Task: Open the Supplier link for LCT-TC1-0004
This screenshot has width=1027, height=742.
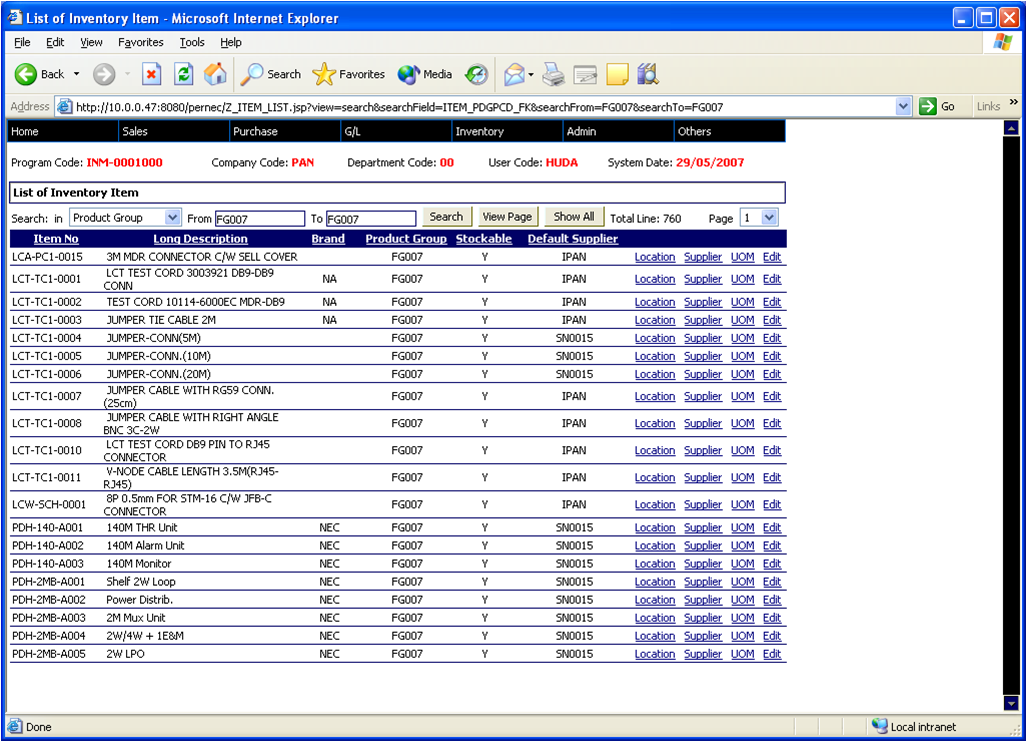Action: click(x=703, y=338)
